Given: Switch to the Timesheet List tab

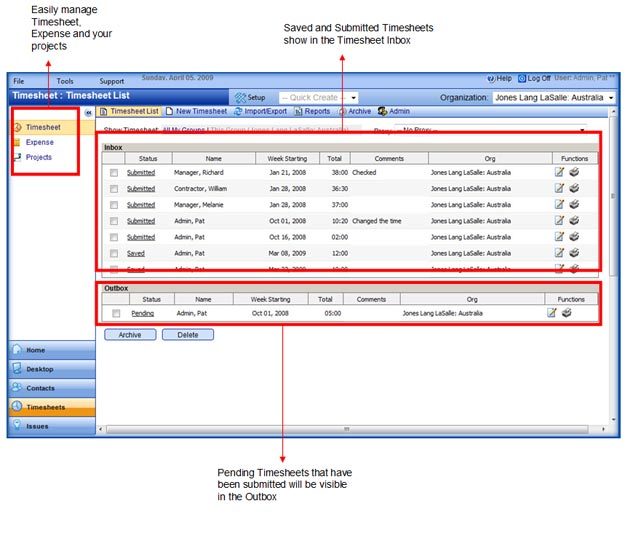Looking at the screenshot, I should [x=130, y=111].
